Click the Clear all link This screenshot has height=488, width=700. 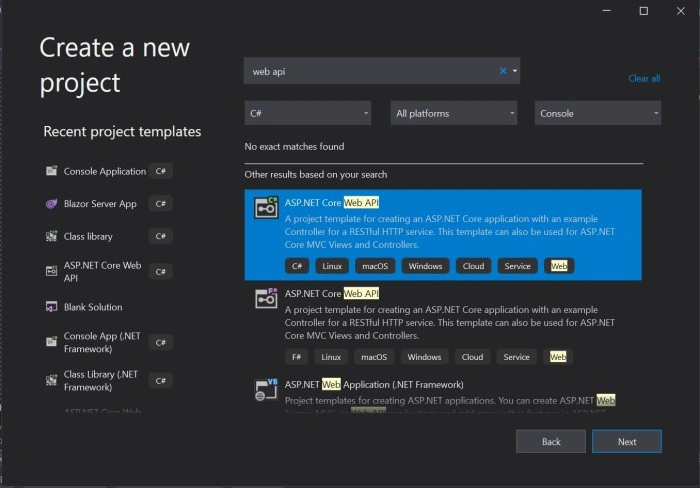tap(644, 79)
